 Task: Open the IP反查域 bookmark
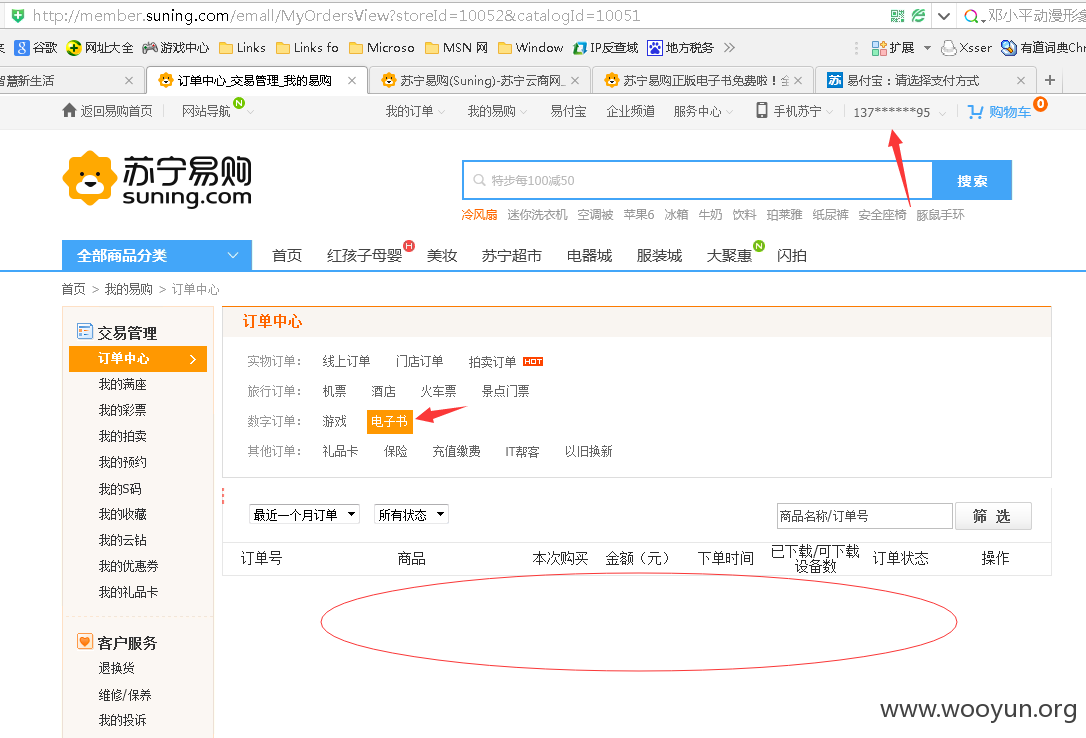coord(605,48)
